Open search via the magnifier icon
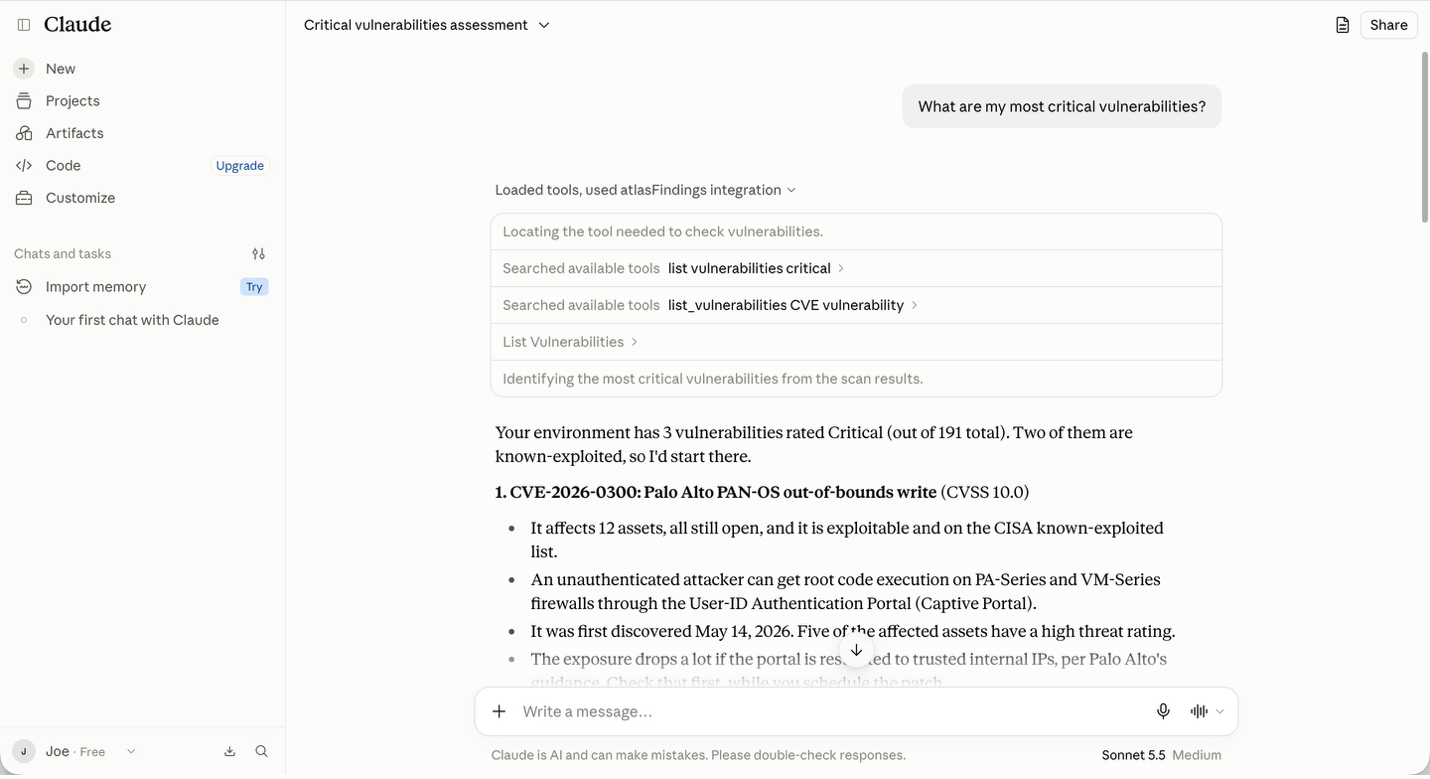 [x=262, y=751]
